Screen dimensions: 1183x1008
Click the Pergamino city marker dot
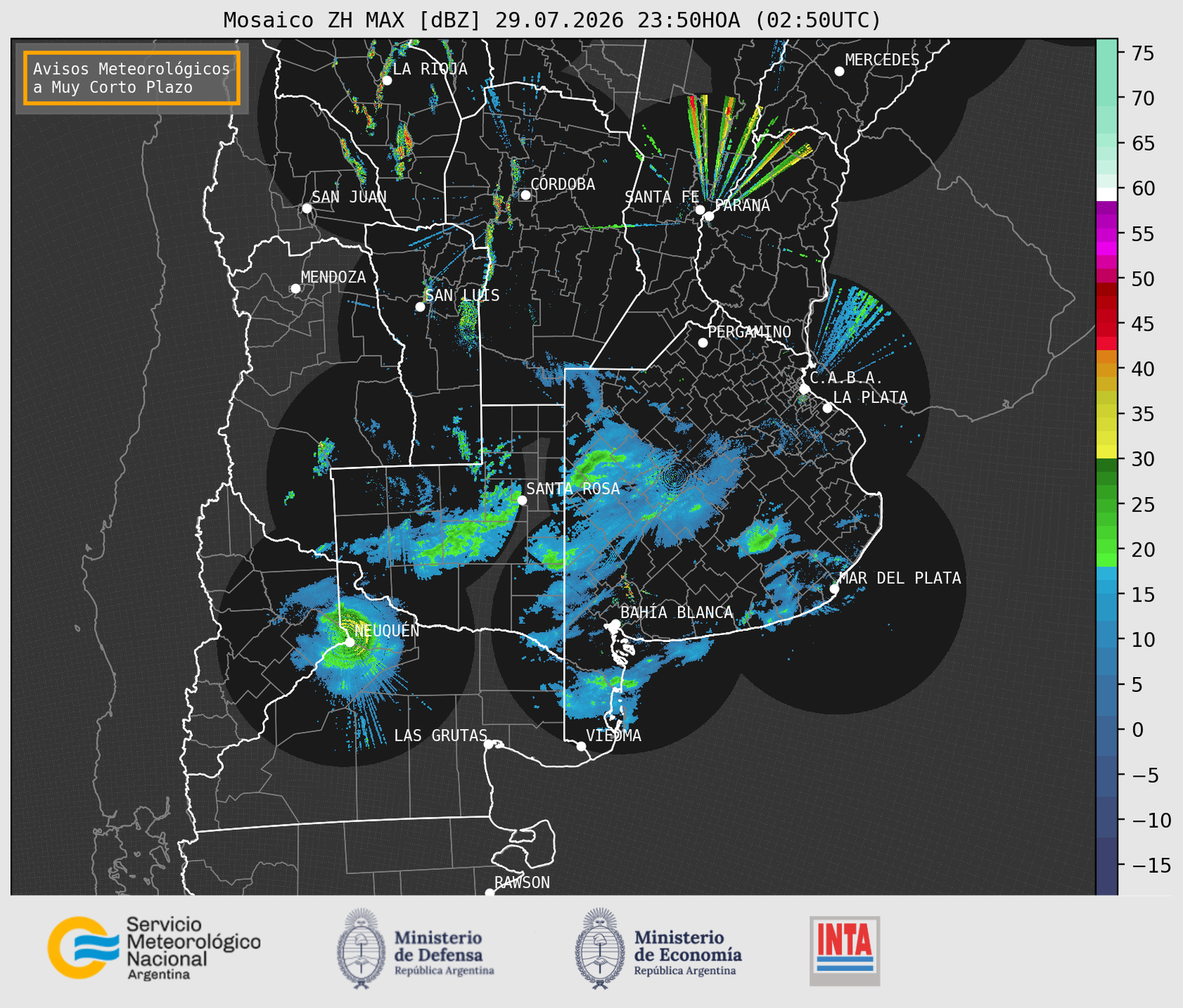pyautogui.click(x=703, y=342)
